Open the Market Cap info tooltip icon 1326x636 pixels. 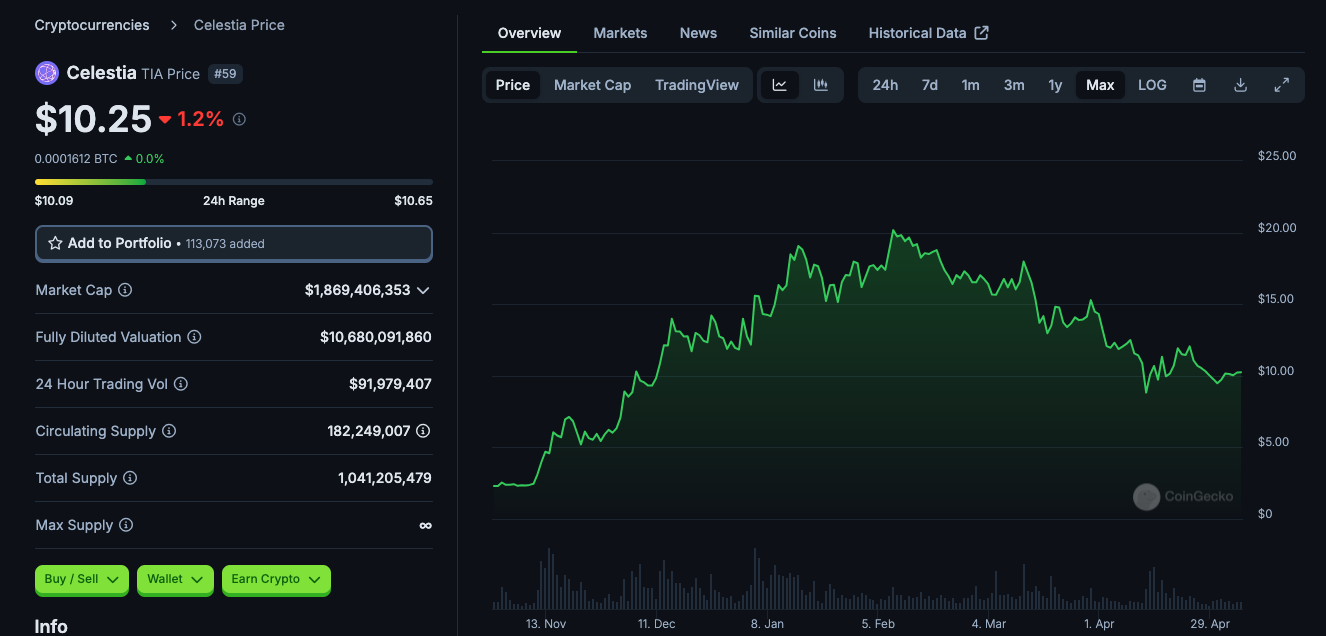click(125, 290)
